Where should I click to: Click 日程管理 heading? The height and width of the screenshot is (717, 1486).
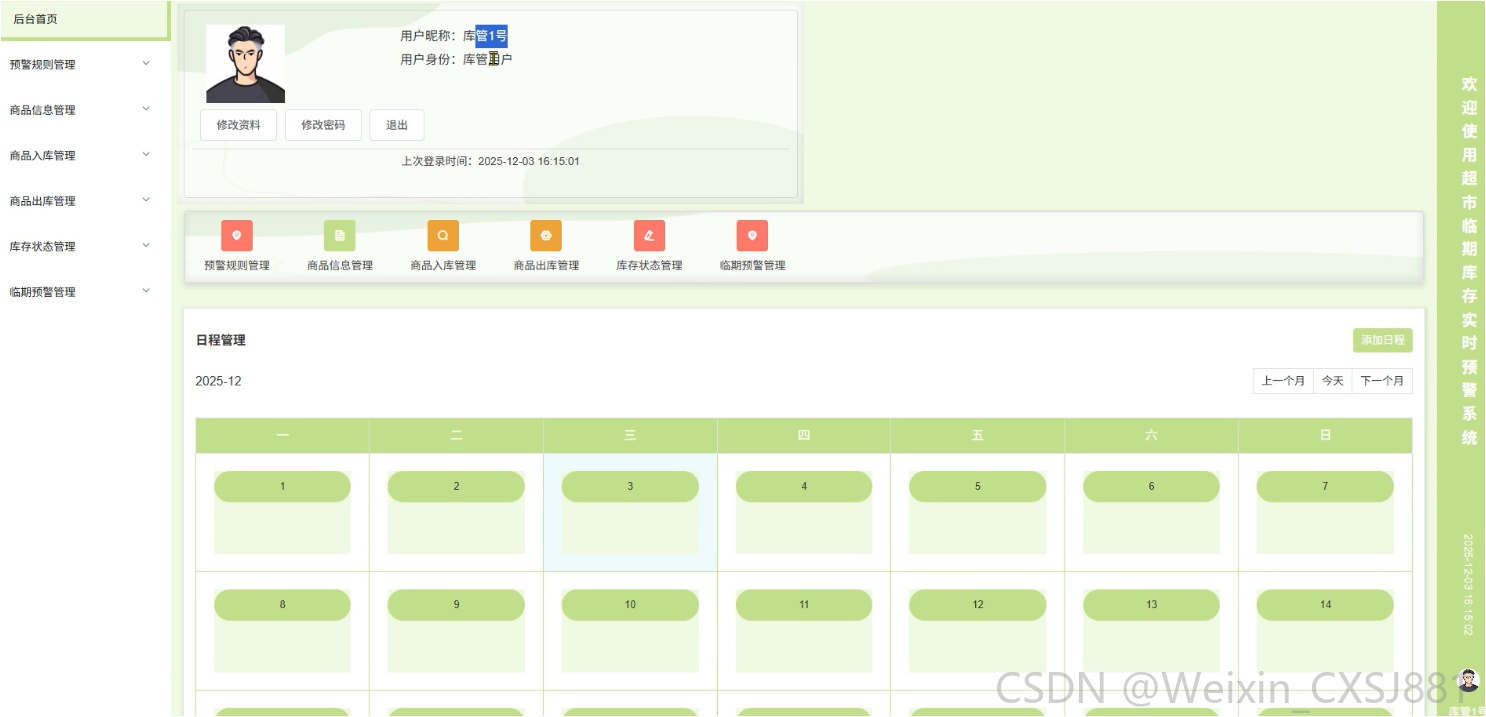click(x=221, y=340)
